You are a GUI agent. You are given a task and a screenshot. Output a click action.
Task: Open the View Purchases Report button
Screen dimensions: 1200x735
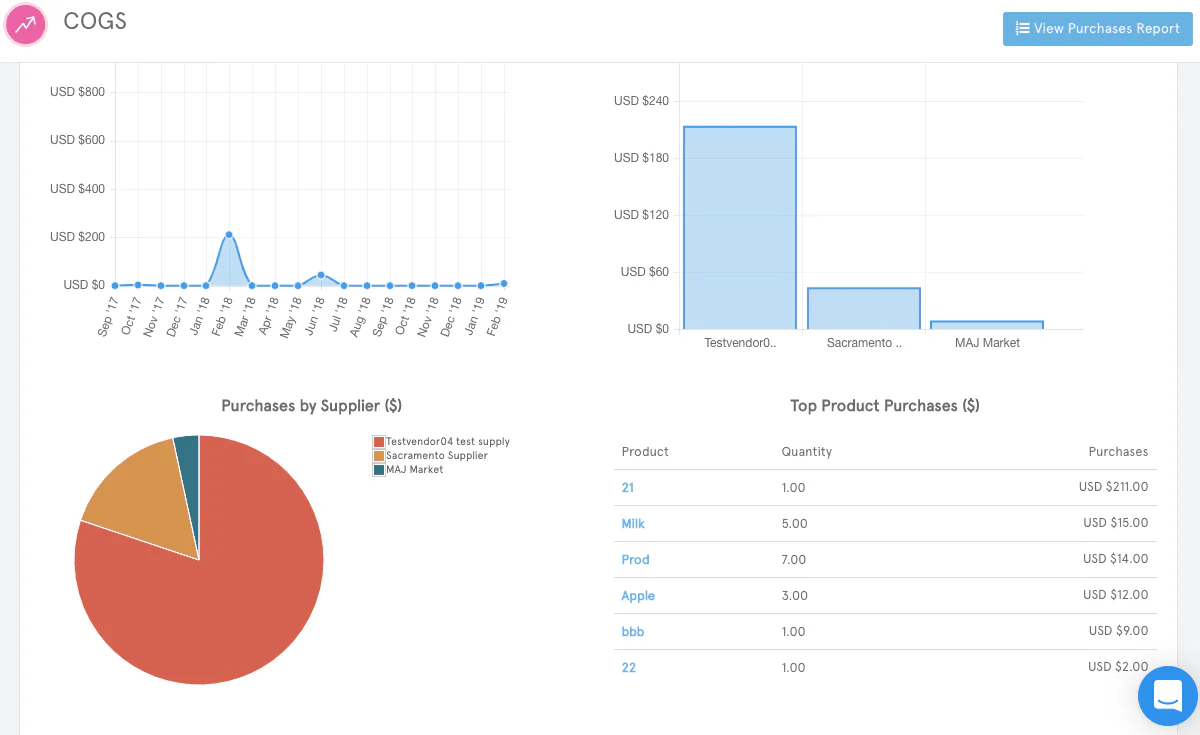click(1098, 29)
